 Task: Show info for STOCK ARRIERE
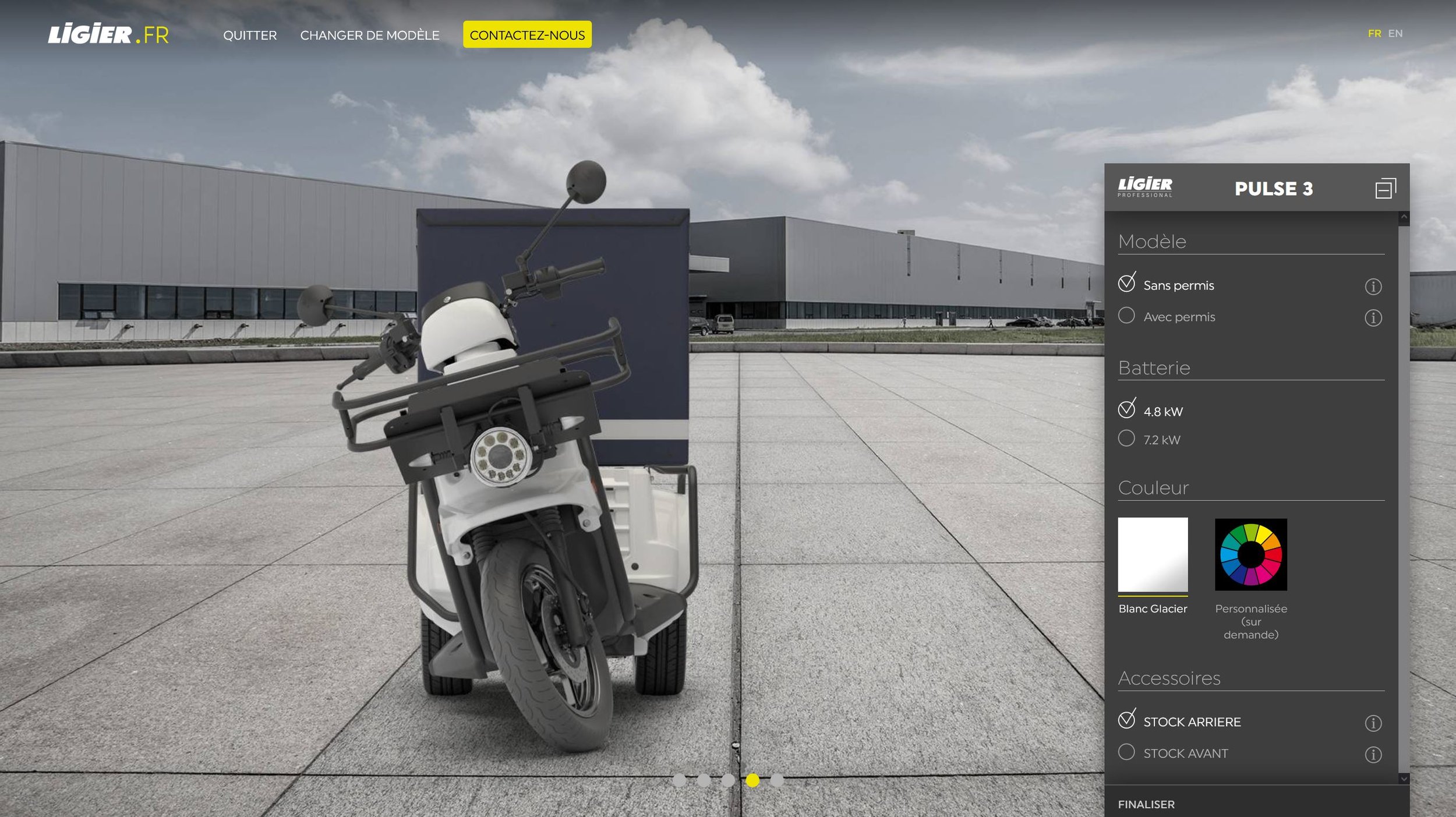click(1373, 723)
